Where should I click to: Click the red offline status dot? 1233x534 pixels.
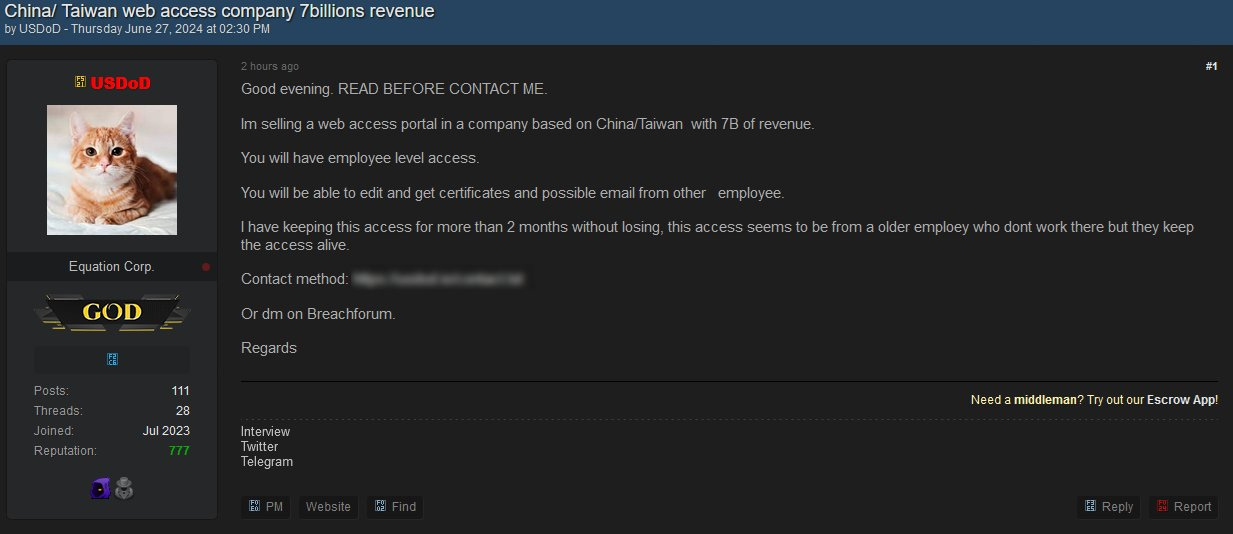pyautogui.click(x=206, y=267)
